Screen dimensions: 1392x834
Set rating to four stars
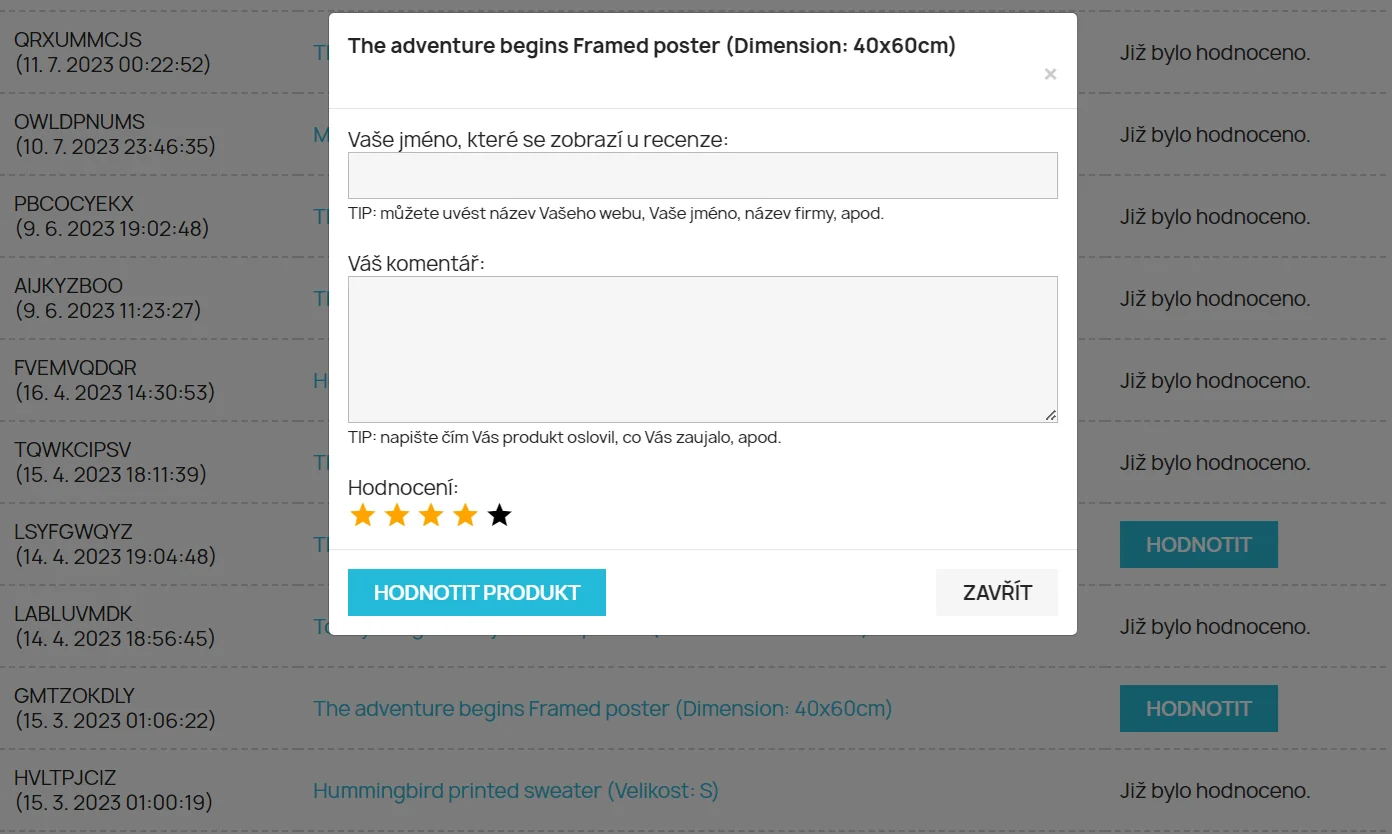point(465,516)
